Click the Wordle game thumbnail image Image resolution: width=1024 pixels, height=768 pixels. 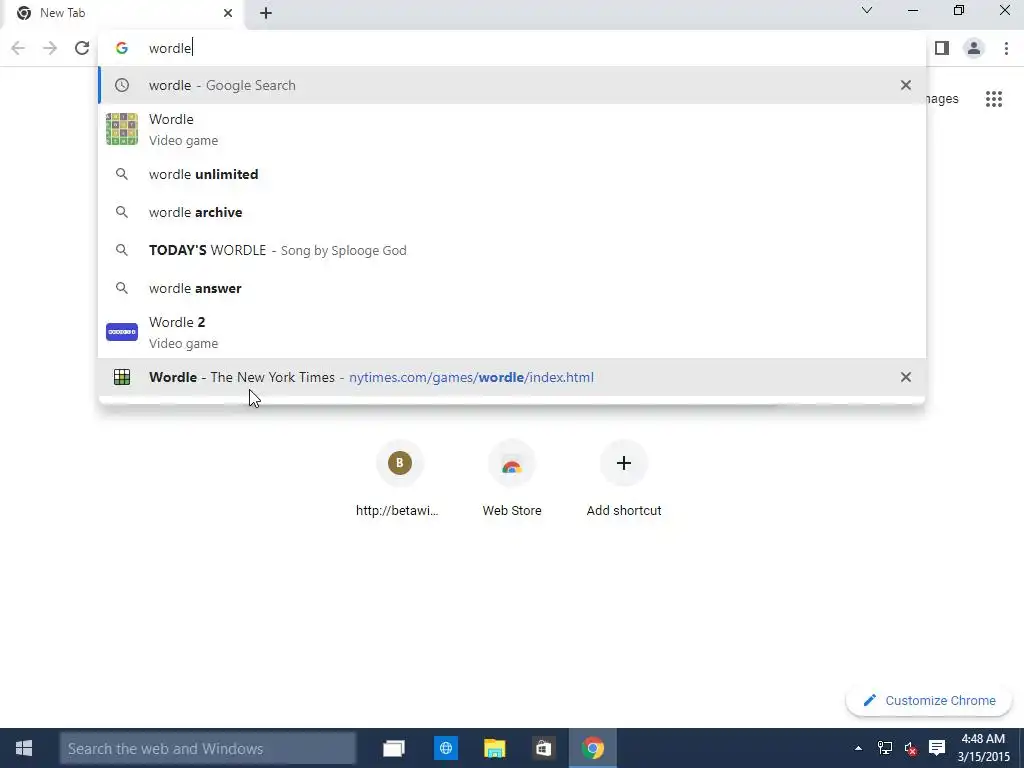coord(122,129)
